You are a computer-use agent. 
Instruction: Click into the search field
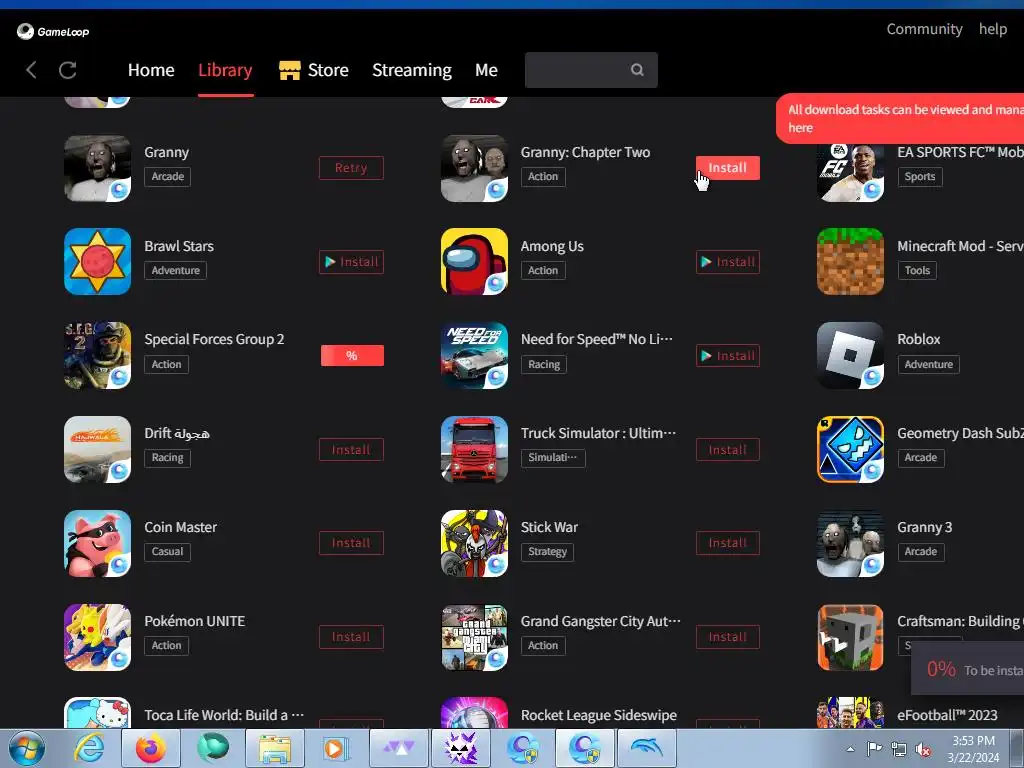[591, 70]
